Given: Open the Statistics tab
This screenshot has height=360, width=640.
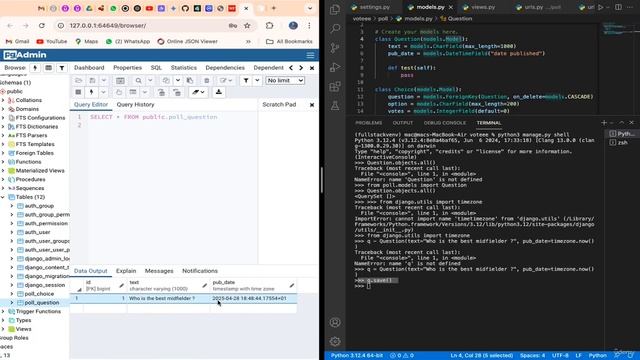Looking at the screenshot, I should 183,68.
